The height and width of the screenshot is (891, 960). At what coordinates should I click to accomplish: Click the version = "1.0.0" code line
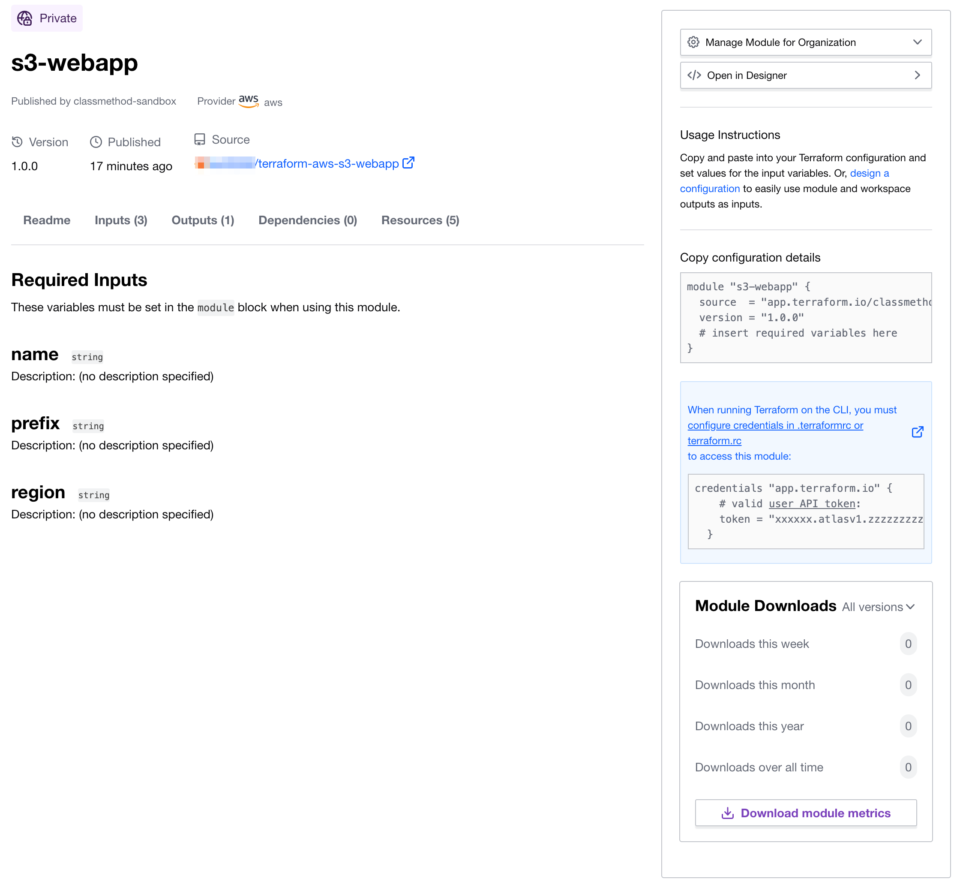pos(751,317)
